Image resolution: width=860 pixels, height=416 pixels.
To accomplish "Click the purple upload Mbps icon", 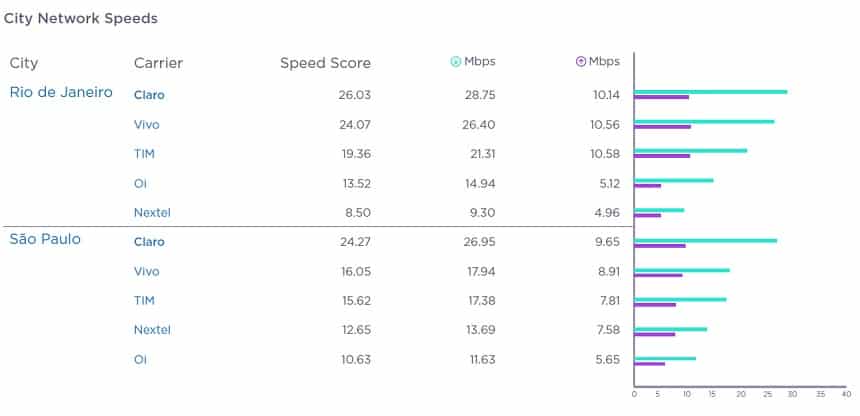I will click(x=581, y=62).
